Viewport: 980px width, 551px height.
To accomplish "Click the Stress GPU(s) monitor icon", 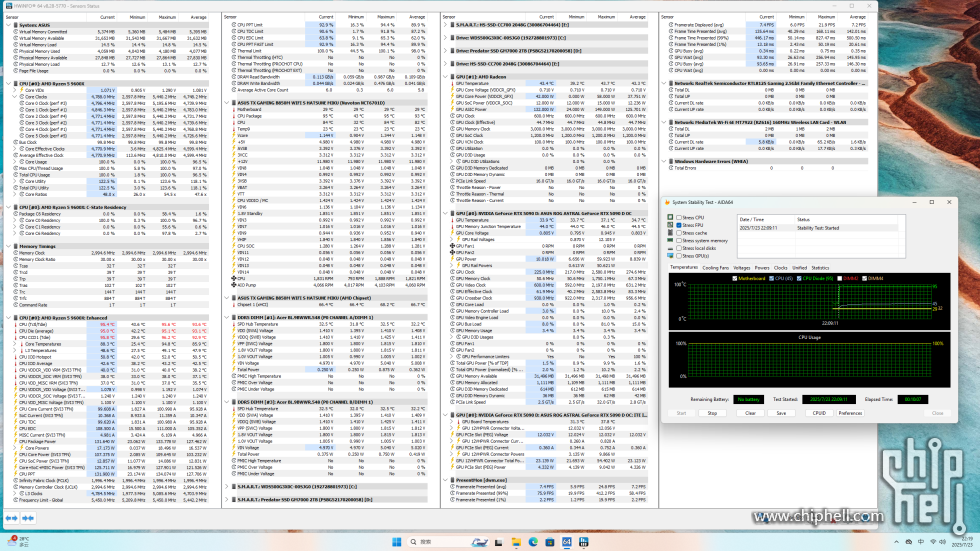I will point(671,256).
